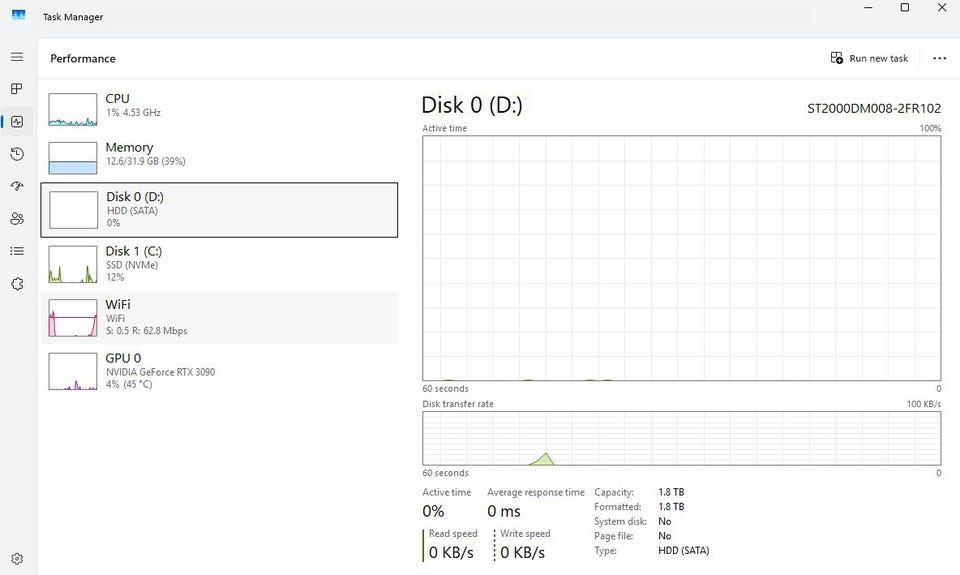Viewport: 960px width, 575px height.
Task: Open the Users page sidebar icon
Action: pyautogui.click(x=17, y=219)
